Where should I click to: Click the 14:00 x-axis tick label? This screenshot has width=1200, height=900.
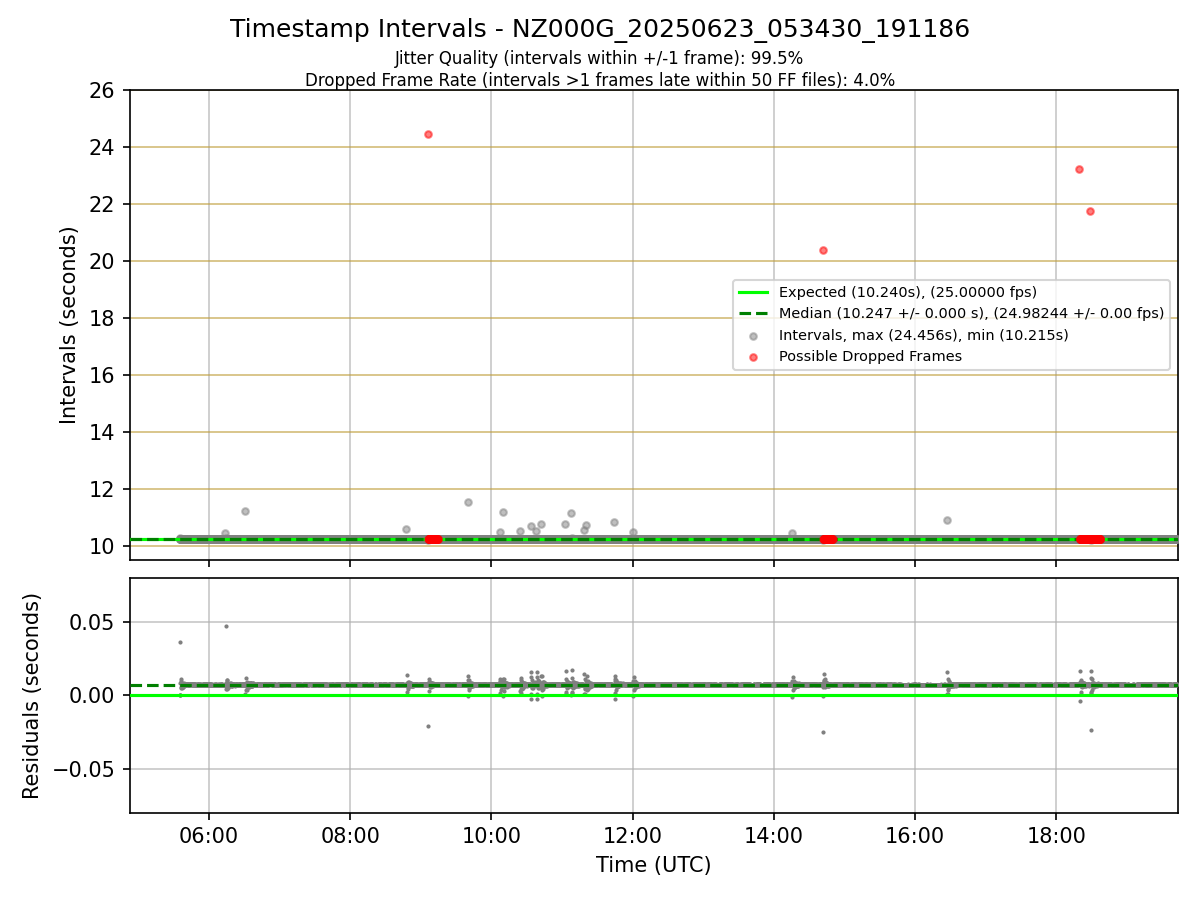pyautogui.click(x=774, y=836)
